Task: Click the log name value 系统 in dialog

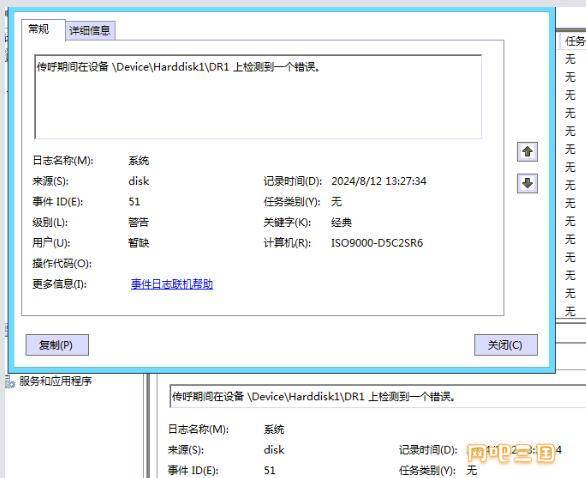Action: (139, 161)
